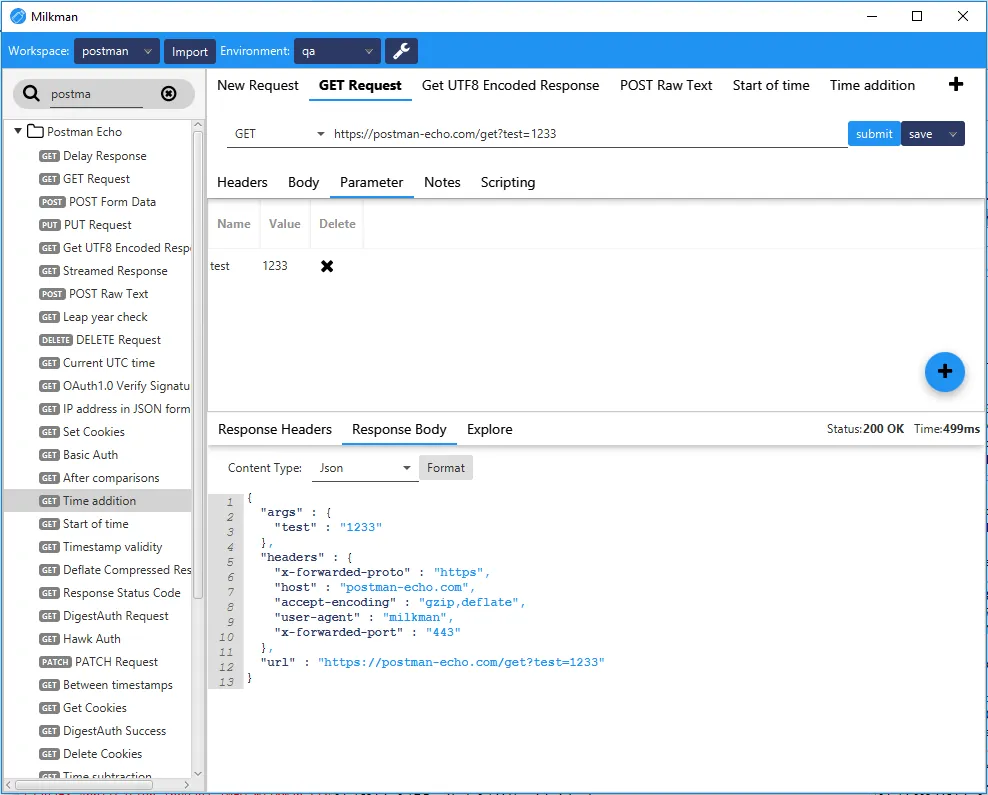The height and width of the screenshot is (795, 988).
Task: Open environment settings with the wrench icon
Action: 401,50
